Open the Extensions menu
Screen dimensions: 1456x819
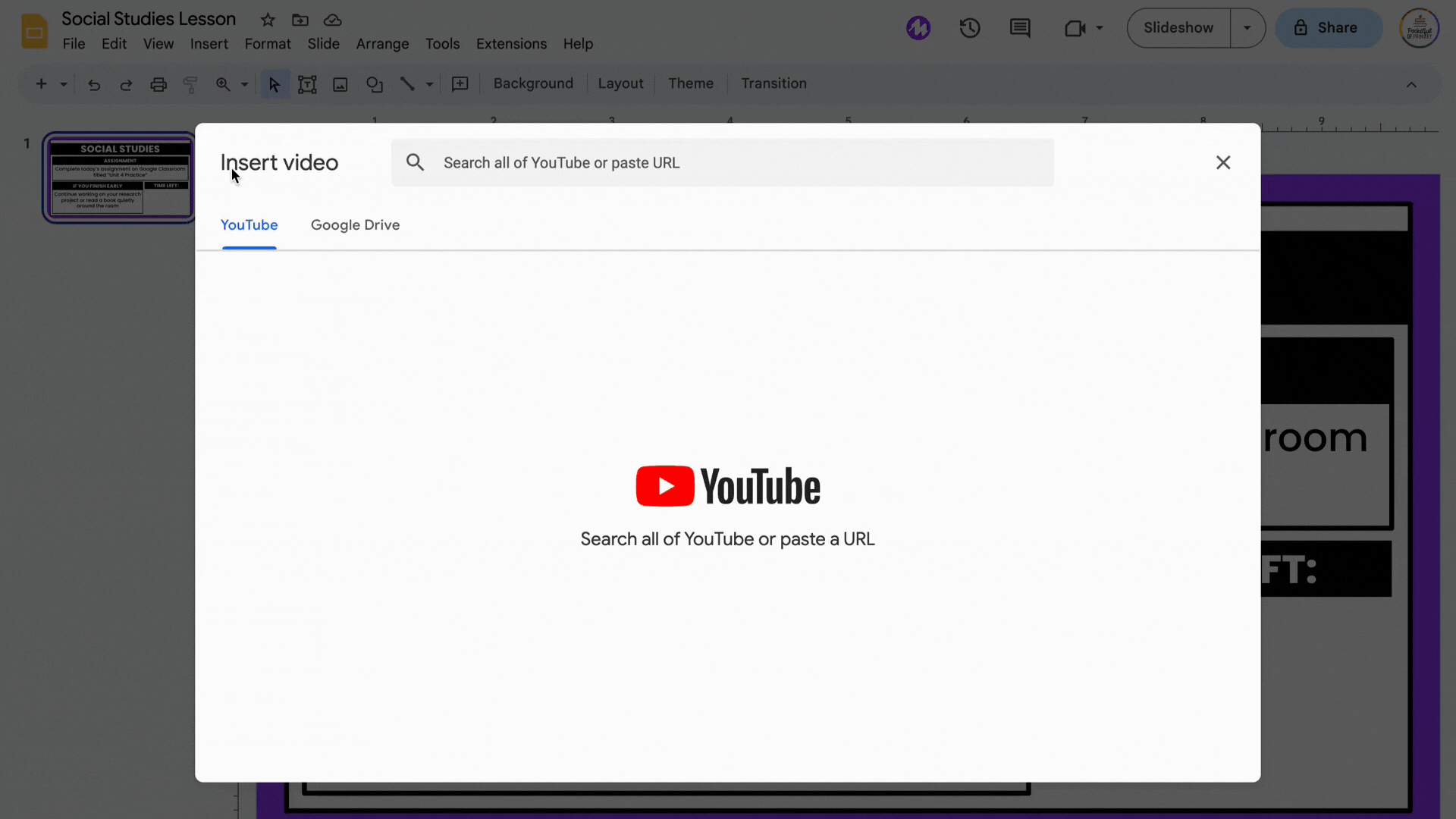pos(511,44)
